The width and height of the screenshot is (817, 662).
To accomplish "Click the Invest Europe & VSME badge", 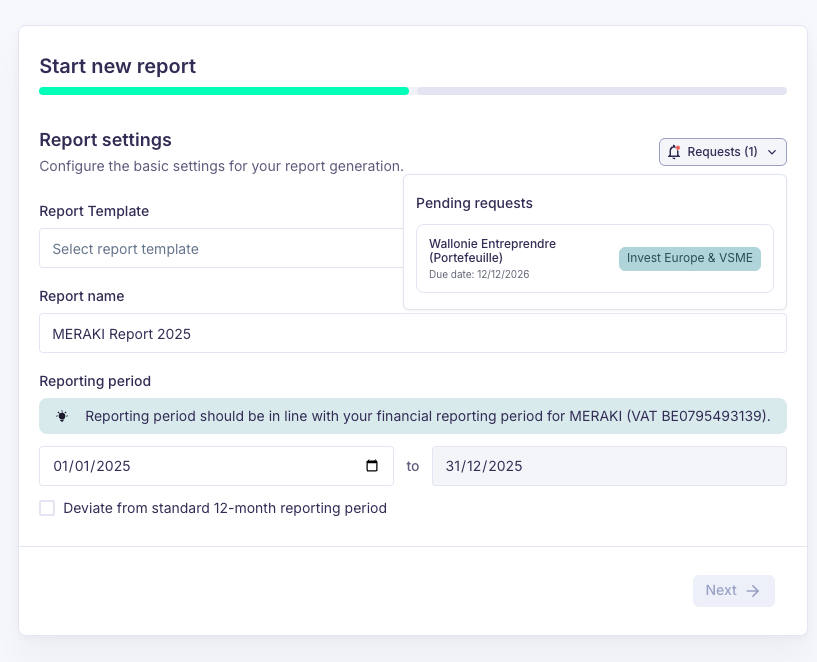I will (689, 258).
